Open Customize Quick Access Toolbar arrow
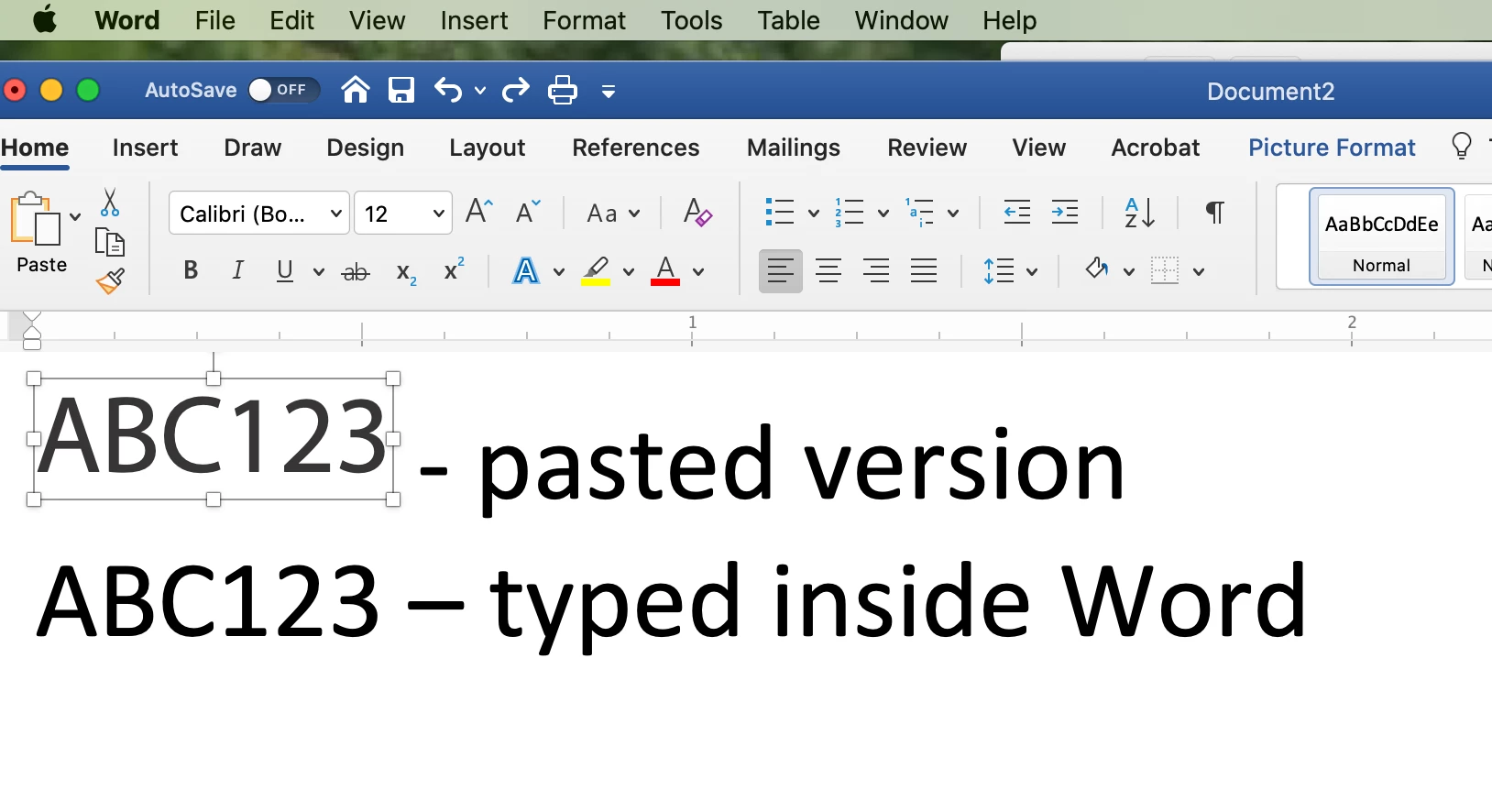The width and height of the screenshot is (1492, 812). (609, 91)
